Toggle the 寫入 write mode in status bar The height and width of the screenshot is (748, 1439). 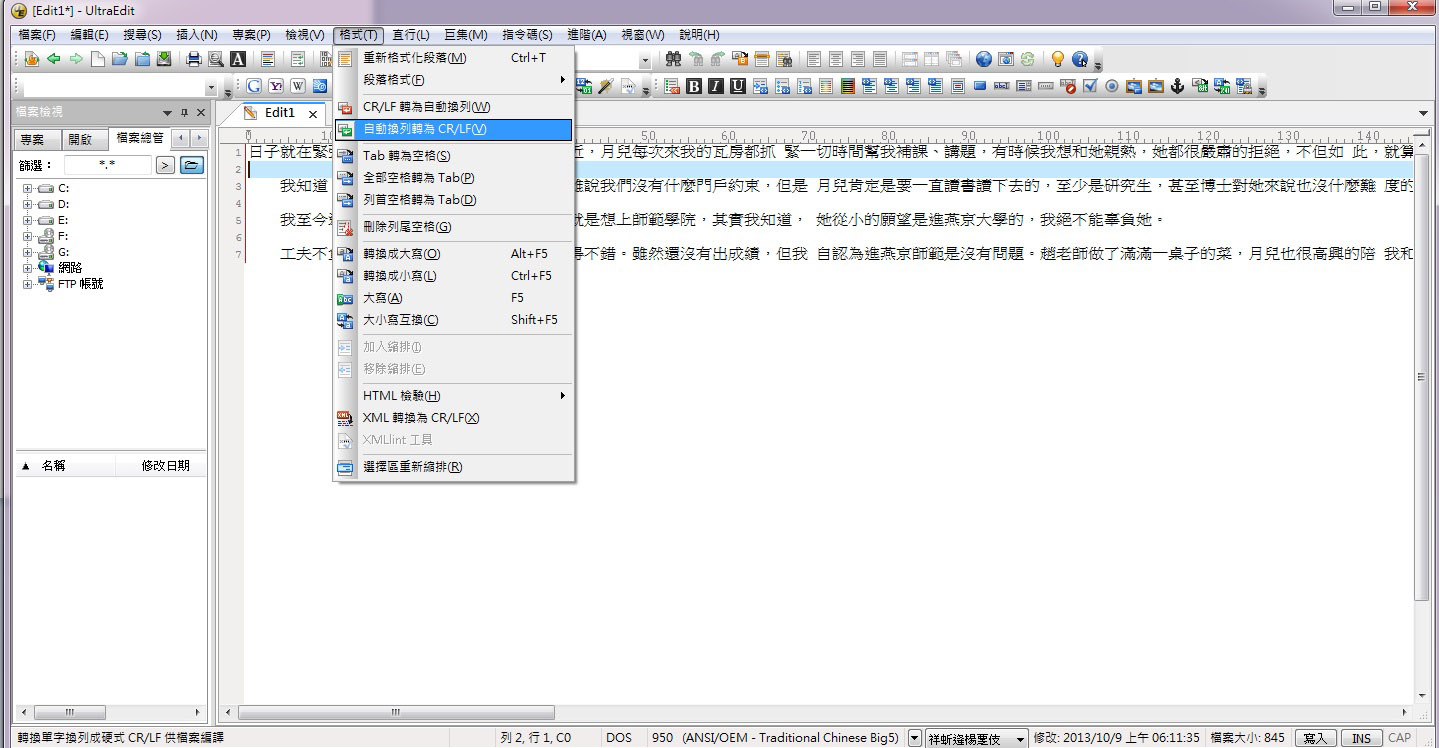pyautogui.click(x=1315, y=738)
